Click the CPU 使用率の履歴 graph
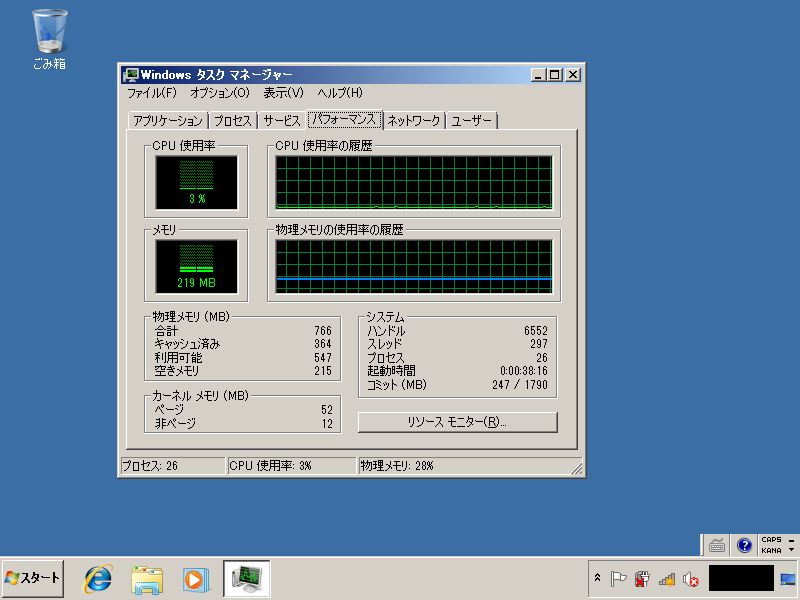Screen dimensions: 800x600 click(x=415, y=182)
